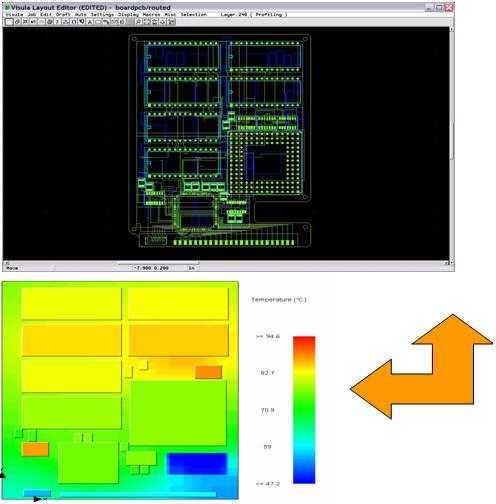Click the fit-to-view frame toolbar icon
Image resolution: width=496 pixels, height=504 pixels.
pyautogui.click(x=147, y=22)
